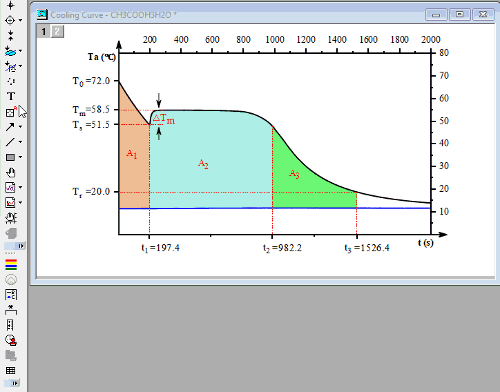Viewport: 500px width, 392px height.
Task: Select the Line drawing tool
Action: 10,142
